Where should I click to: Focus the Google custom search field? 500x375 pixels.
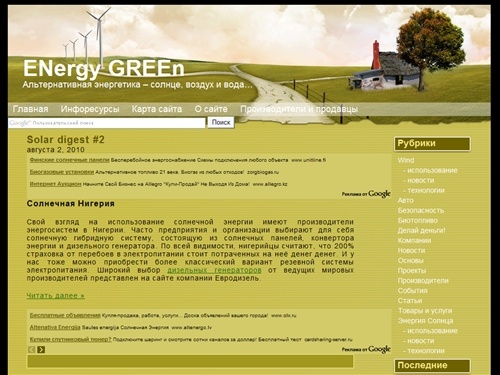coord(107,123)
